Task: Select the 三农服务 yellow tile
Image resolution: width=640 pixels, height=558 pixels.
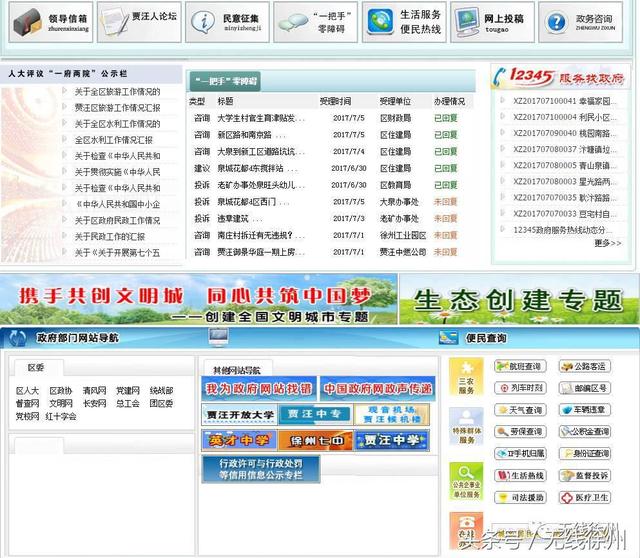Action: click(466, 377)
